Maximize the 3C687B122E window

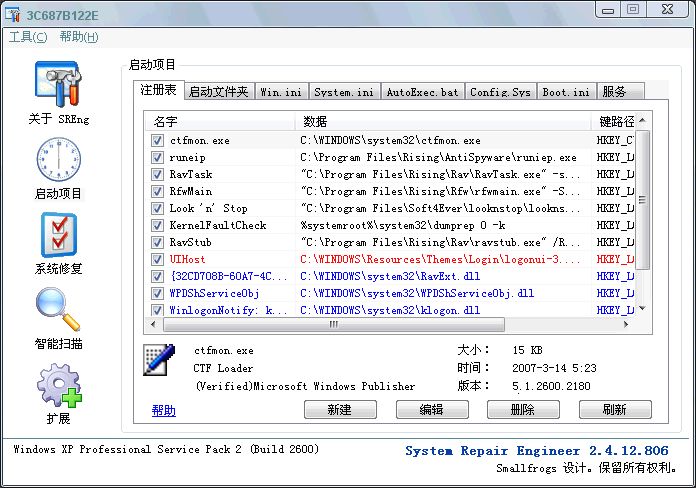pyautogui.click(x=633, y=9)
